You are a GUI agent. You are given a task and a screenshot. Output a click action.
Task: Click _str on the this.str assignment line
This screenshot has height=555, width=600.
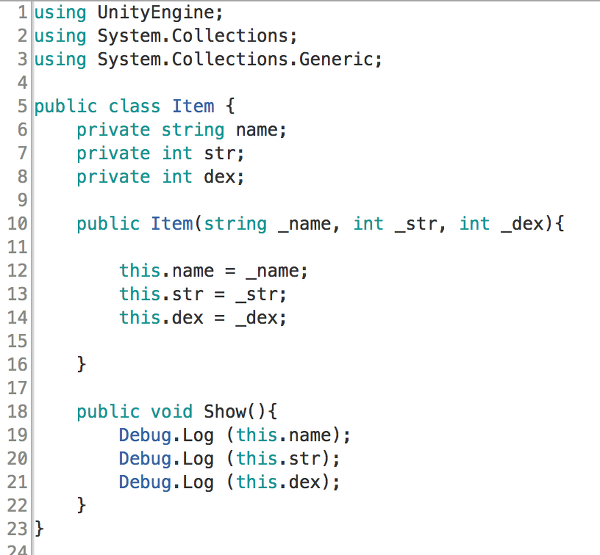(256, 295)
